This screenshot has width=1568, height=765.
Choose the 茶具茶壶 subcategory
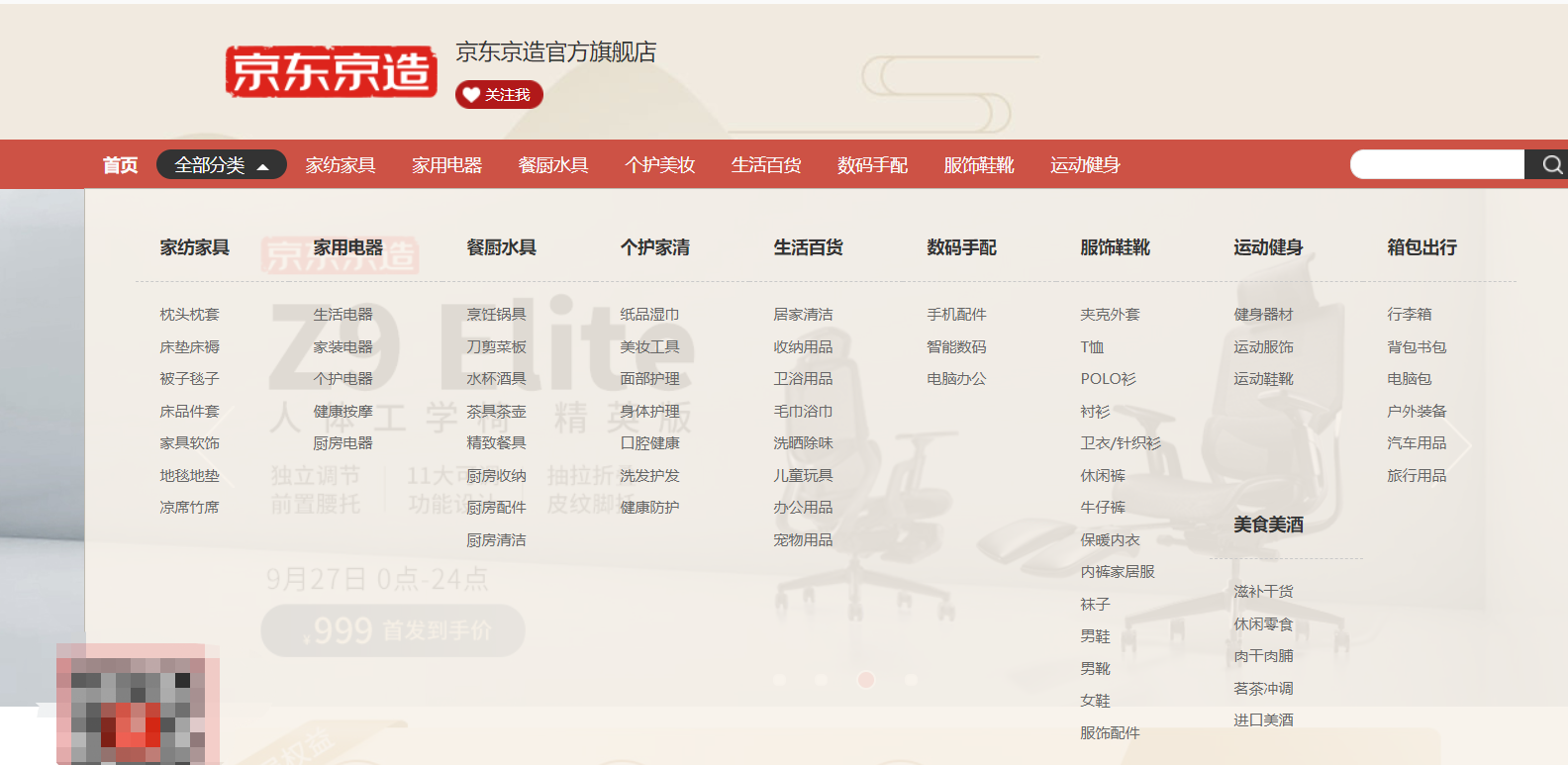click(497, 412)
